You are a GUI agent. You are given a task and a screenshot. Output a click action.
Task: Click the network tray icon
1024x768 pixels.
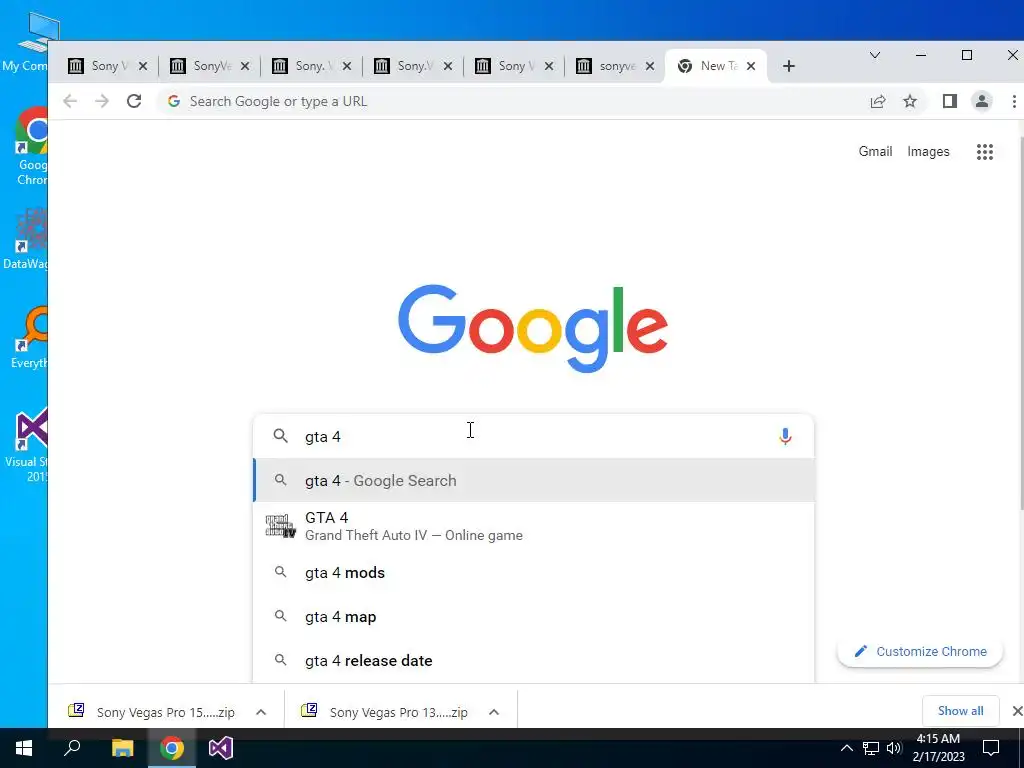[871, 748]
